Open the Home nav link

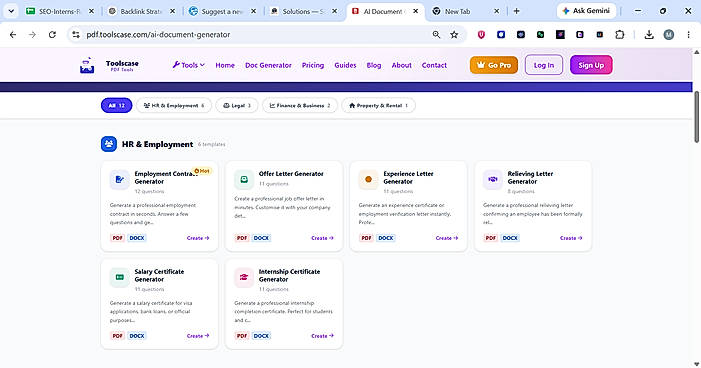[x=225, y=65]
